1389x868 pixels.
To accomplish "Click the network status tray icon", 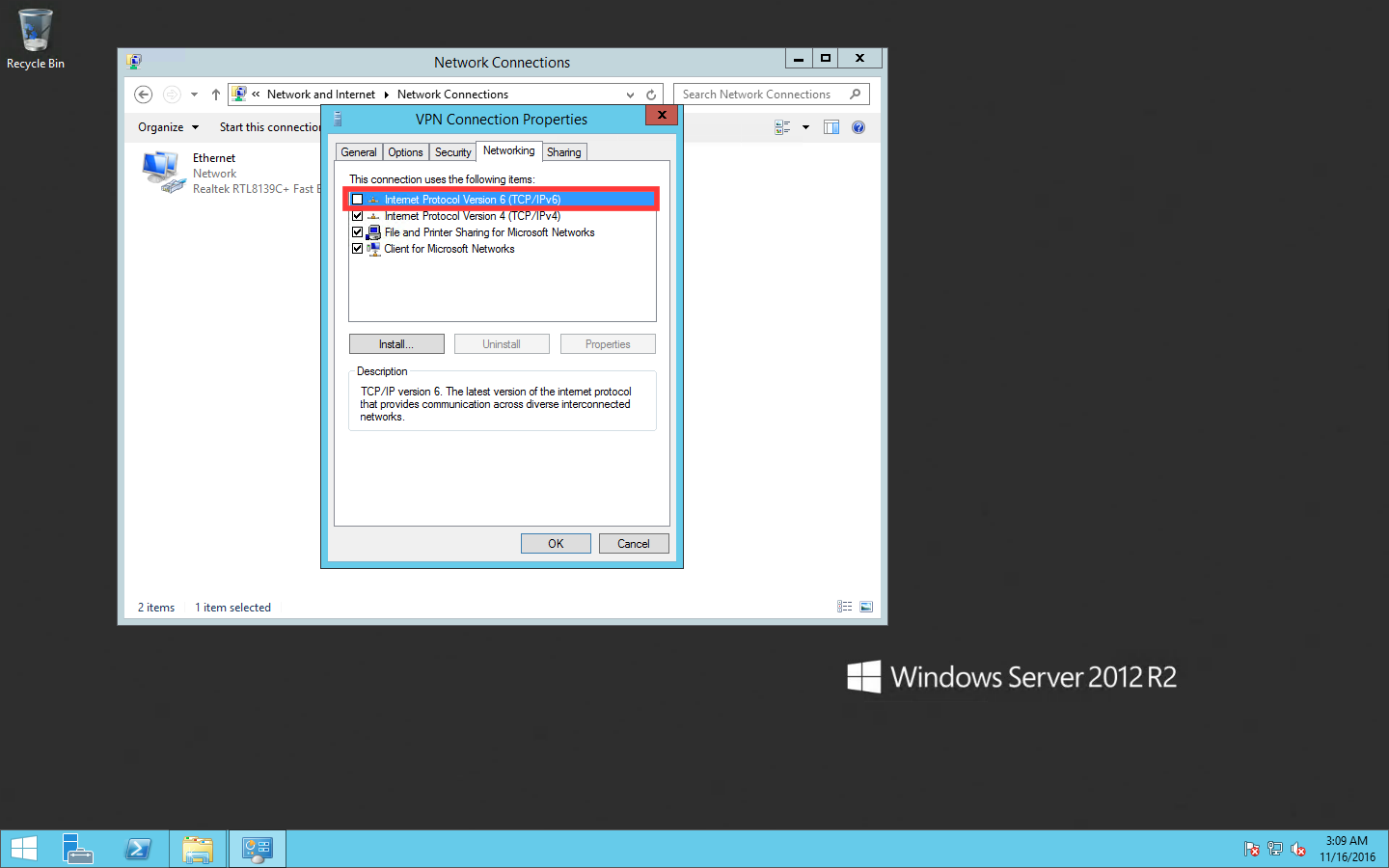I will coord(1275,849).
